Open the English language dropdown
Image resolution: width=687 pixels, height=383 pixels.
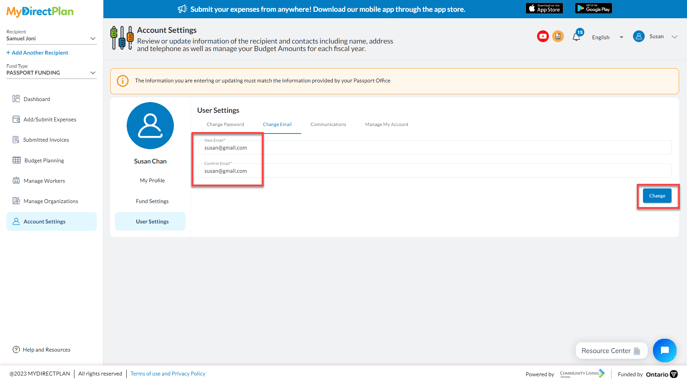coord(607,37)
